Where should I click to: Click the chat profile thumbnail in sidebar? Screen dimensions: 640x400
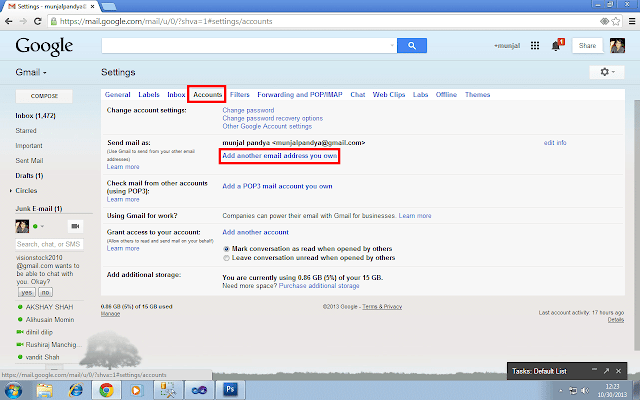coord(22,226)
